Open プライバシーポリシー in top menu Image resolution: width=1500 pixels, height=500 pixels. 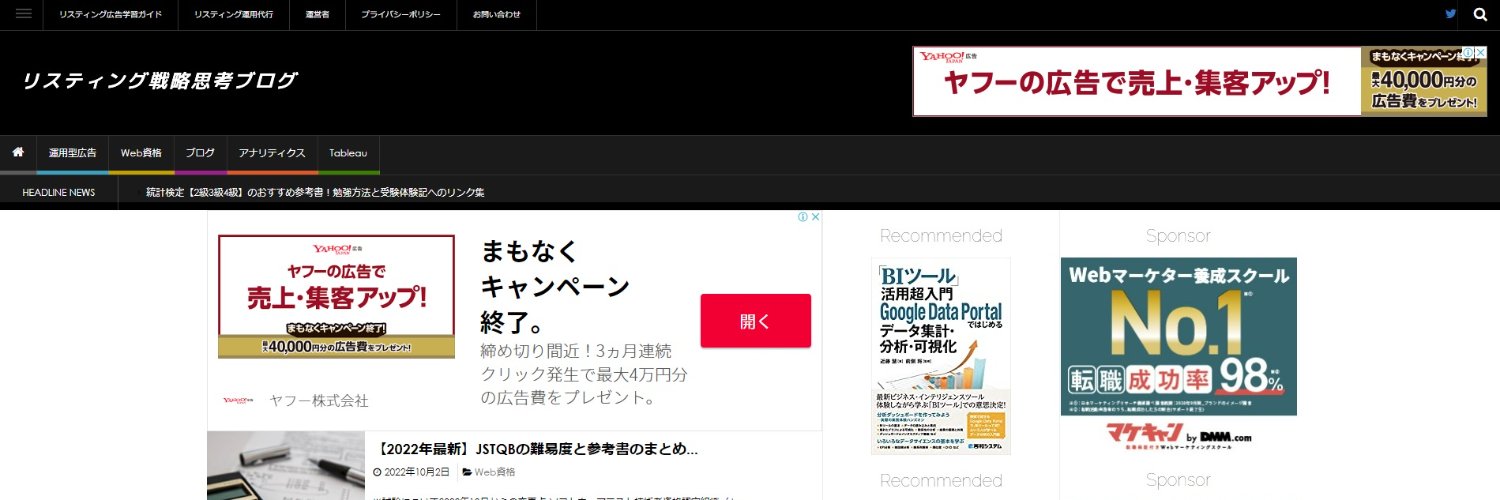click(x=401, y=15)
